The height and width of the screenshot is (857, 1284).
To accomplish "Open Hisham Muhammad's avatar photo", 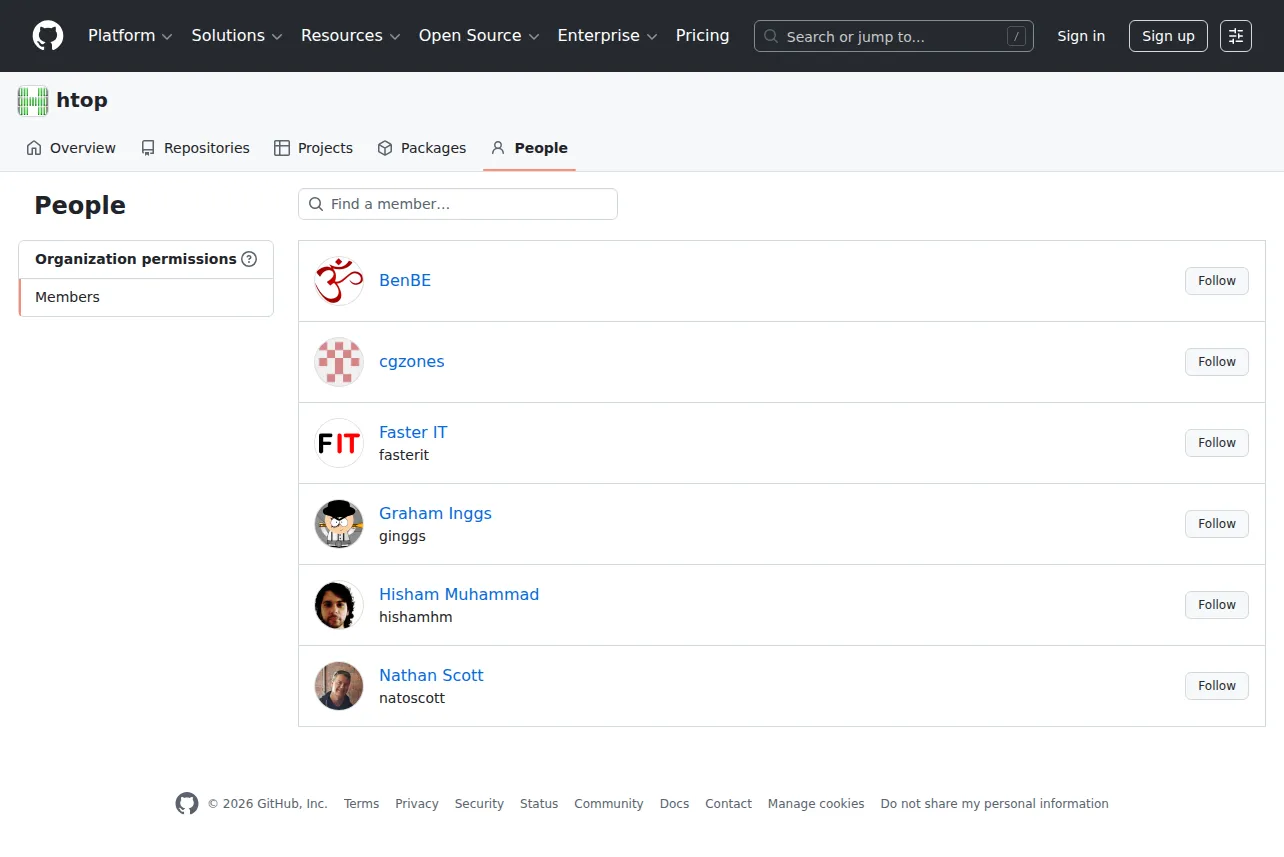I will [x=339, y=605].
